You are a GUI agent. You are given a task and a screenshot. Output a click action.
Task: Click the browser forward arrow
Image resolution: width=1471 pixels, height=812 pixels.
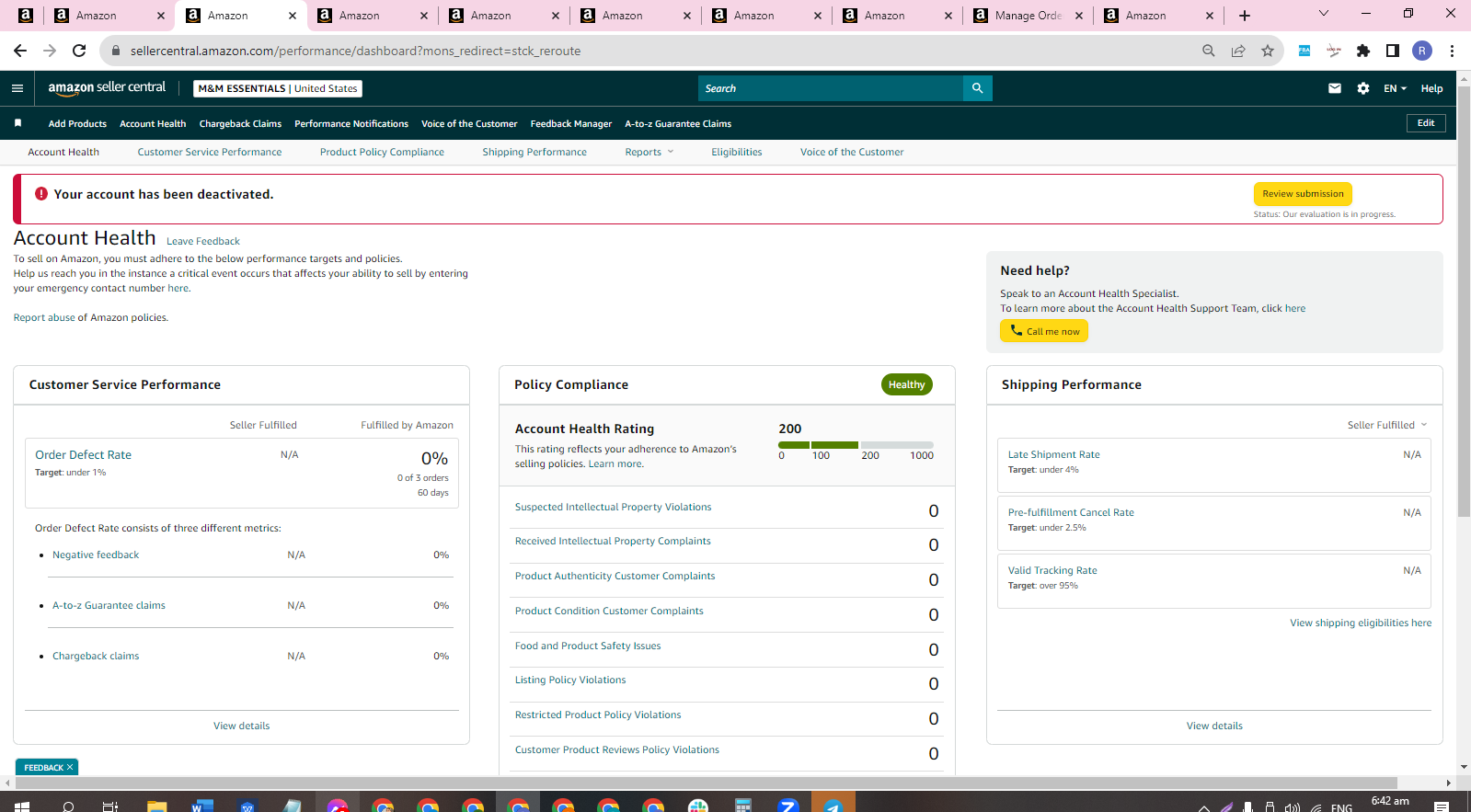click(50, 51)
